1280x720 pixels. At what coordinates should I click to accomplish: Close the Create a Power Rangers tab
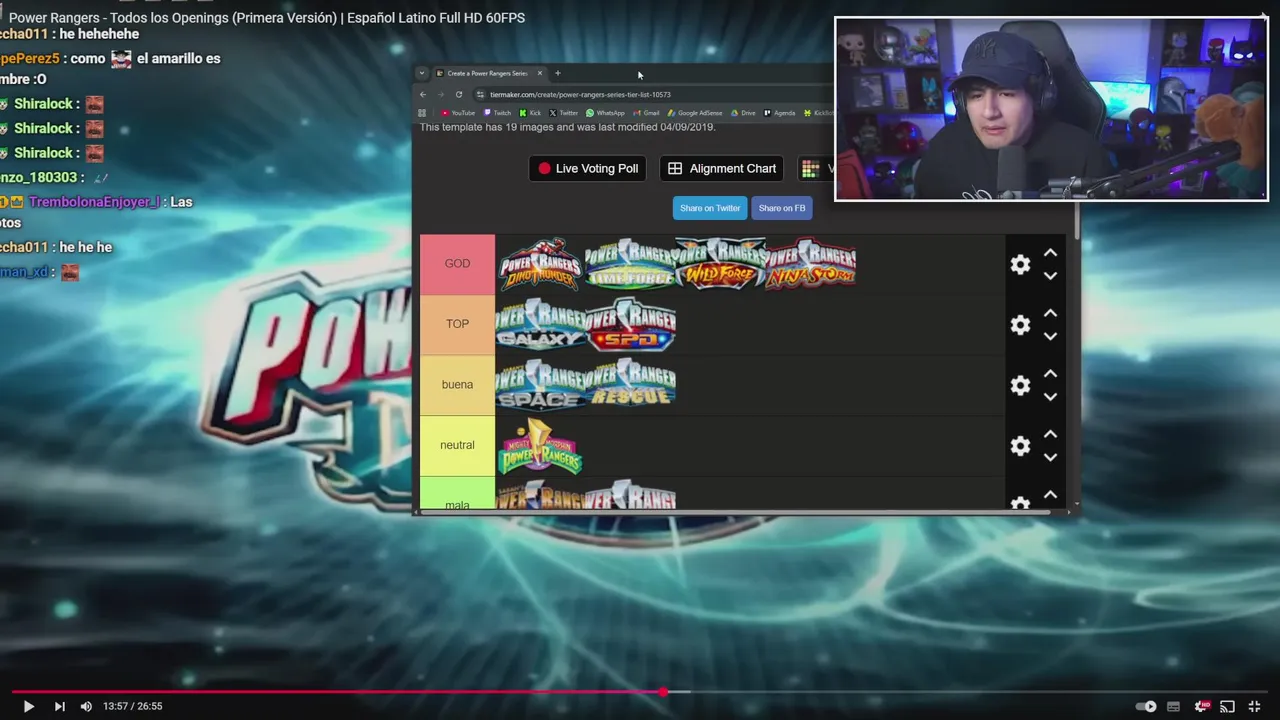(x=540, y=73)
